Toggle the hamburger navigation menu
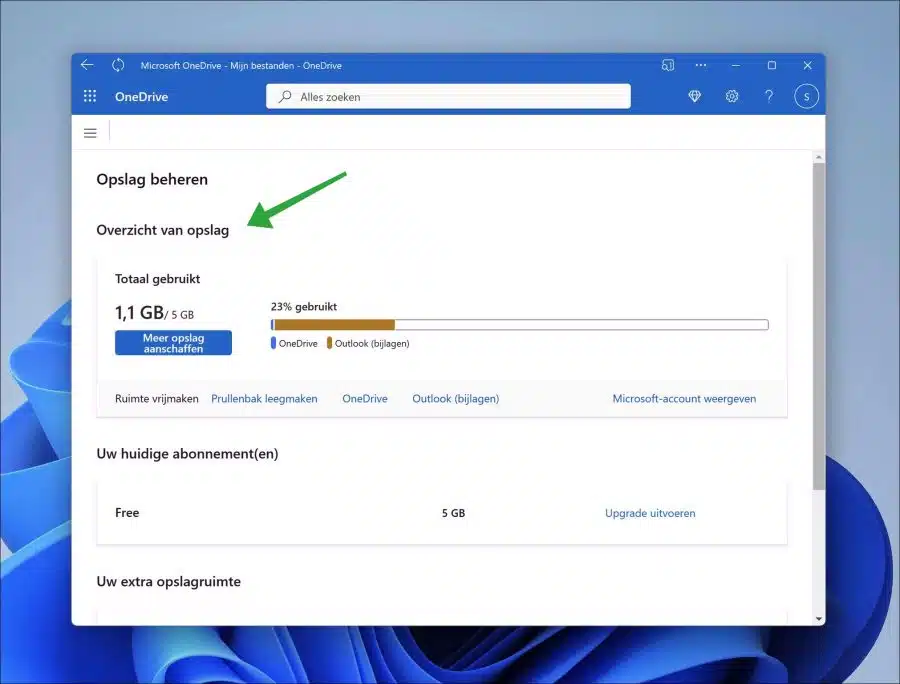900x684 pixels. coord(90,133)
